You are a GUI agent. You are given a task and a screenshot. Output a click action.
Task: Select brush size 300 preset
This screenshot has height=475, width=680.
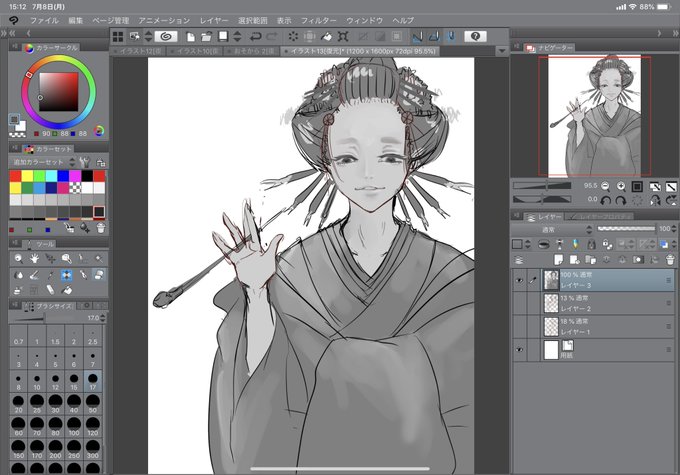pos(93,449)
